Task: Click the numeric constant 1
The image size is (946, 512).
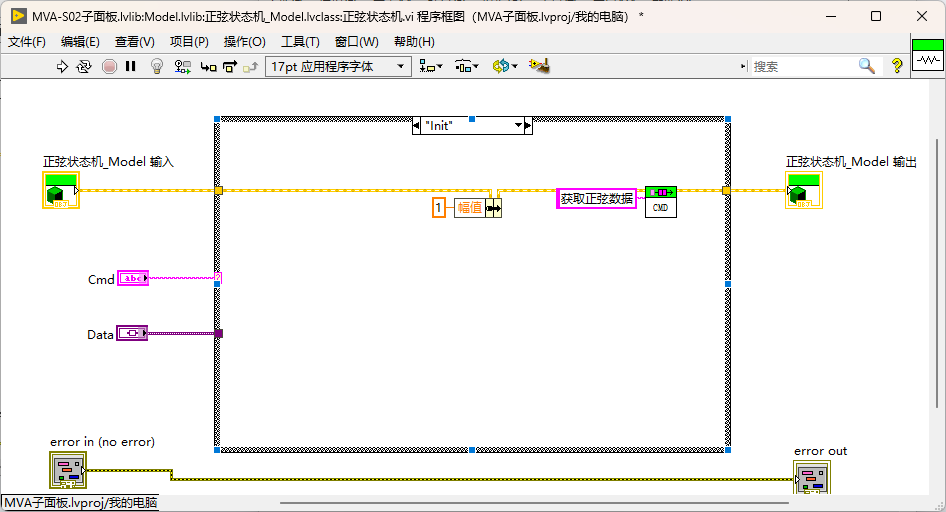Action: click(439, 207)
